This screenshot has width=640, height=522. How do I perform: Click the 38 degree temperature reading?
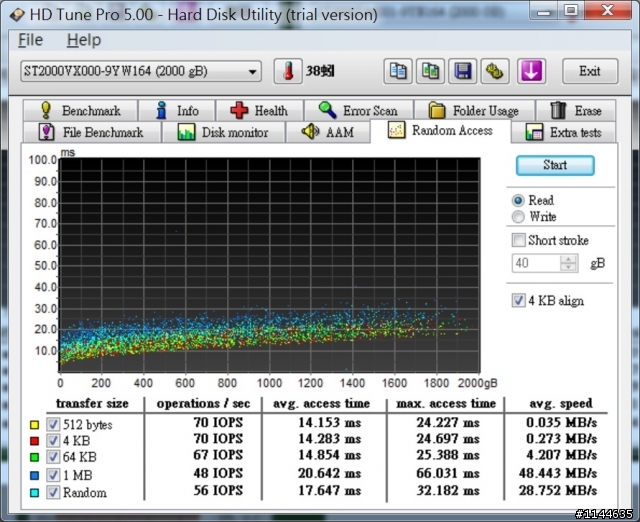[320, 71]
